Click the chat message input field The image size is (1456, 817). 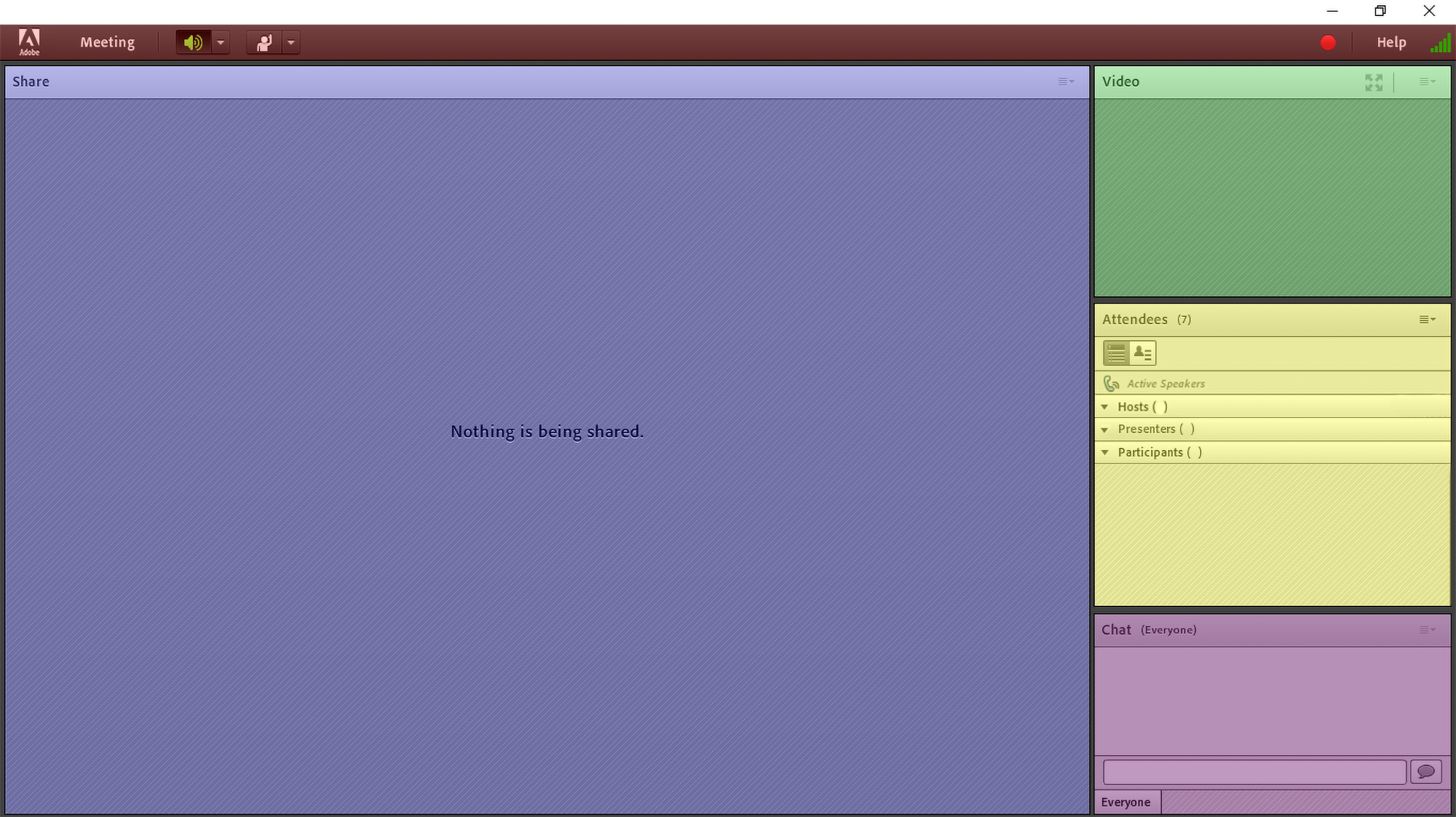[1254, 772]
